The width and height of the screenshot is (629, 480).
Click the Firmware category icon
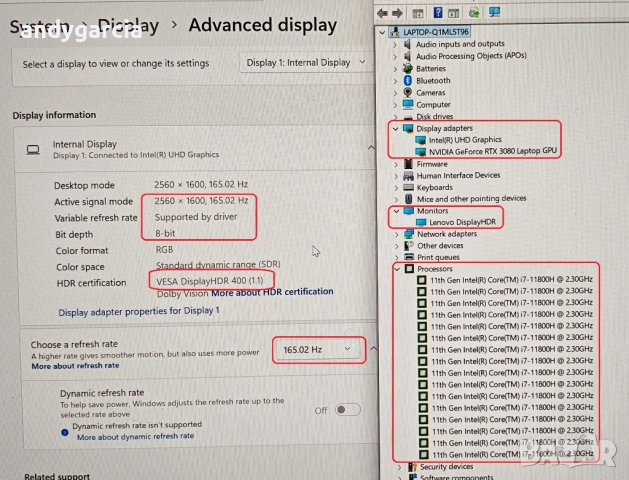tap(408, 164)
